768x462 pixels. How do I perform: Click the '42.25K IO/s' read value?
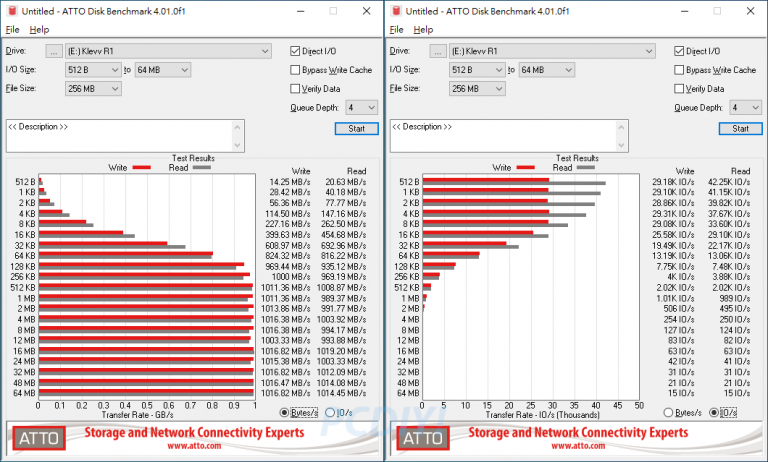[x=729, y=182]
